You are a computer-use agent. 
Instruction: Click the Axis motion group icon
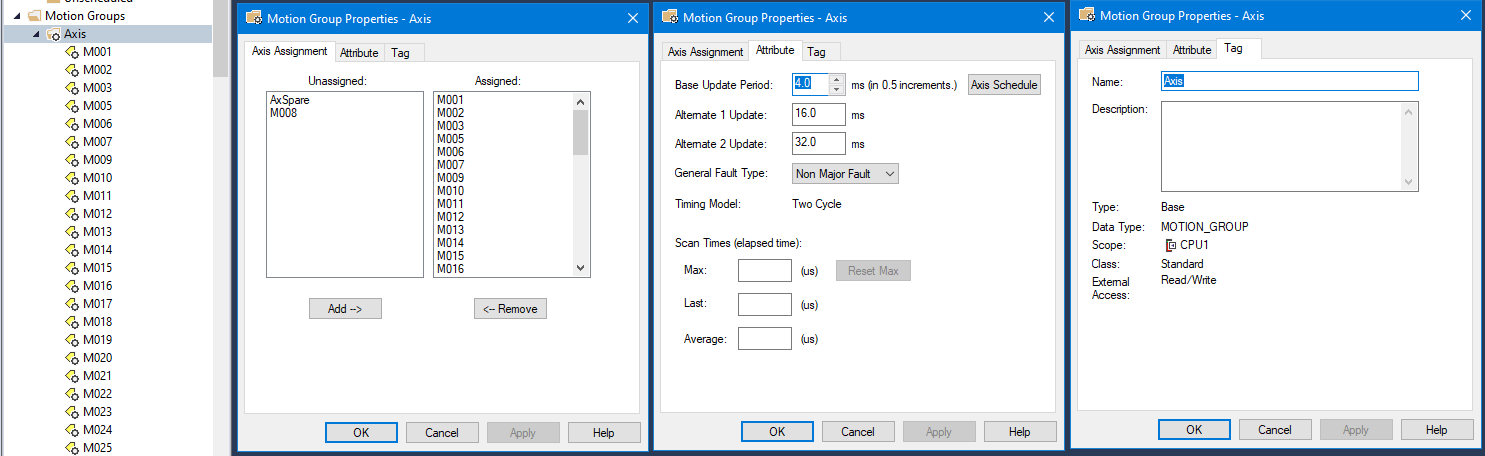click(x=54, y=34)
